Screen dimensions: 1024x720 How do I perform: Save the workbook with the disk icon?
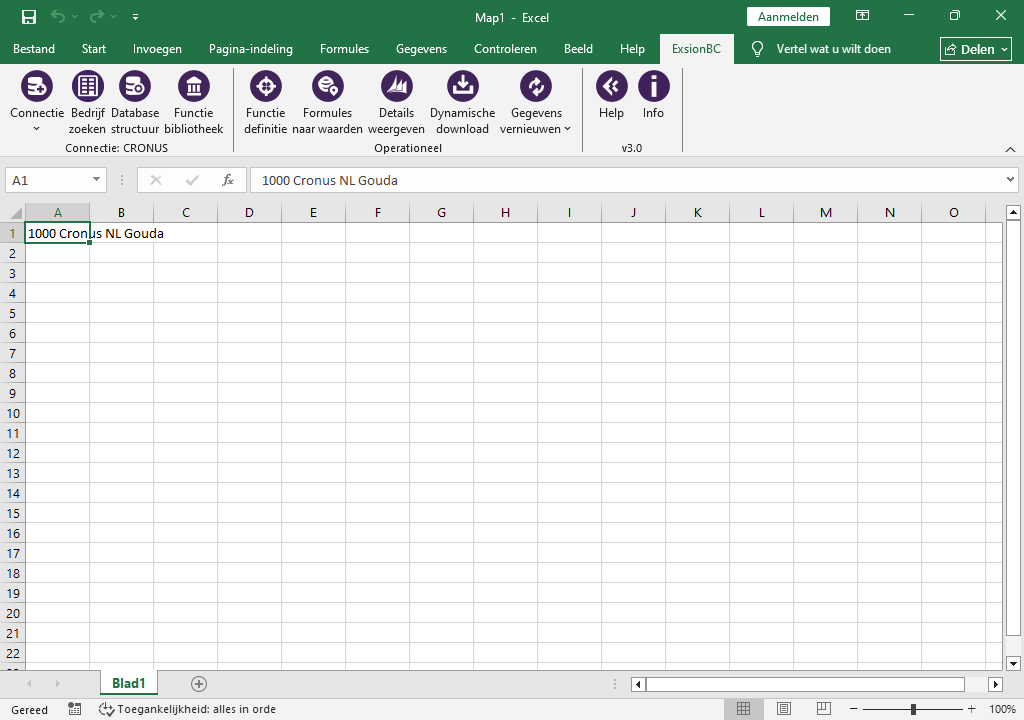point(29,17)
